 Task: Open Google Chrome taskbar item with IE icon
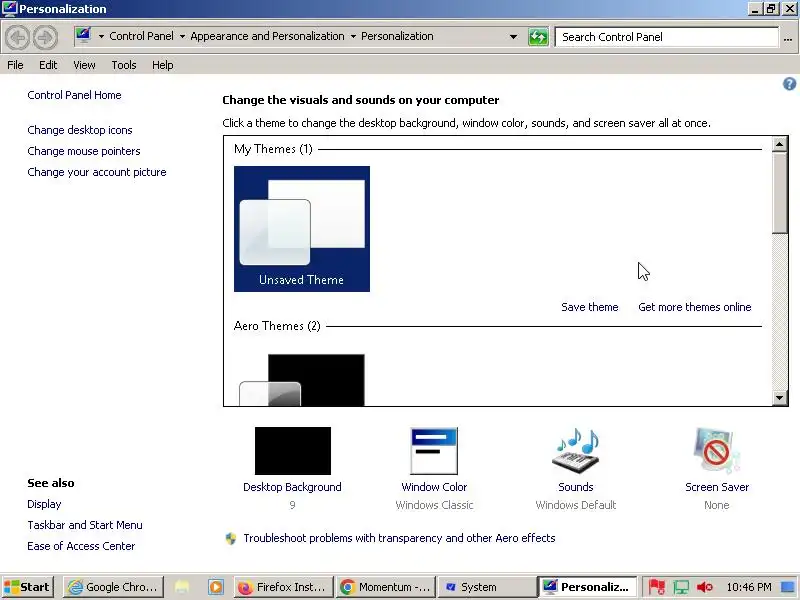pyautogui.click(x=113, y=587)
